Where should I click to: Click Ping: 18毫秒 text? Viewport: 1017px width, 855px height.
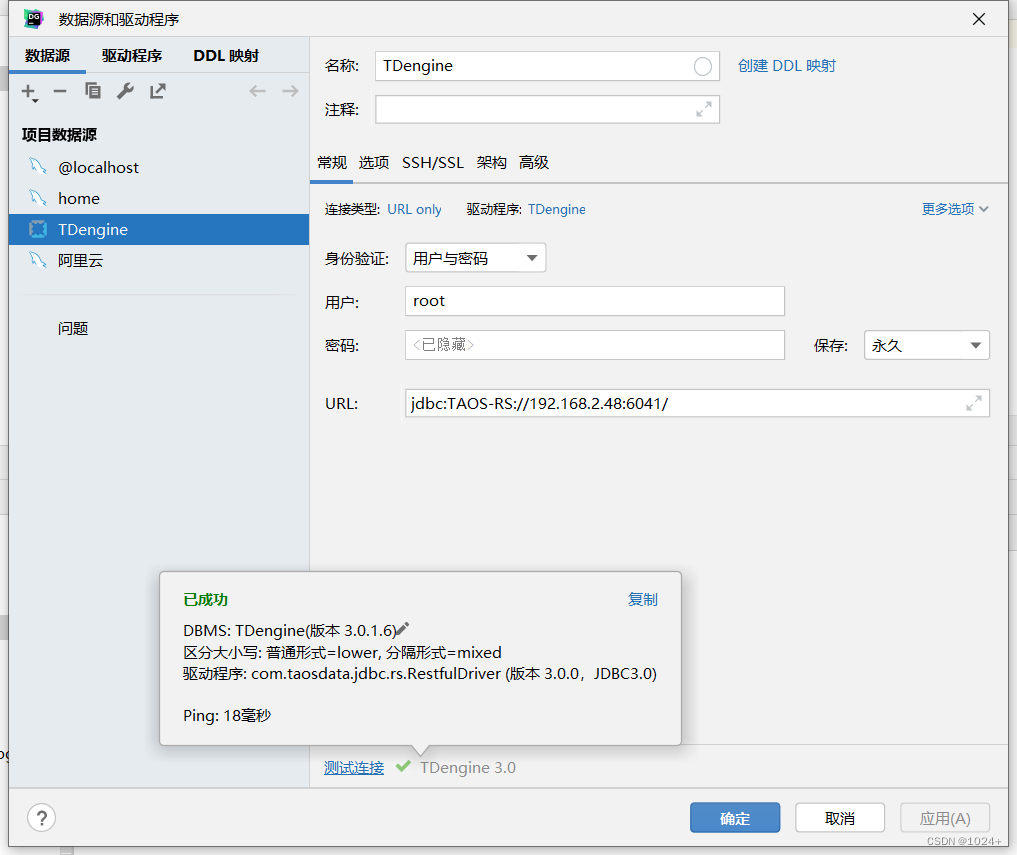coord(227,716)
